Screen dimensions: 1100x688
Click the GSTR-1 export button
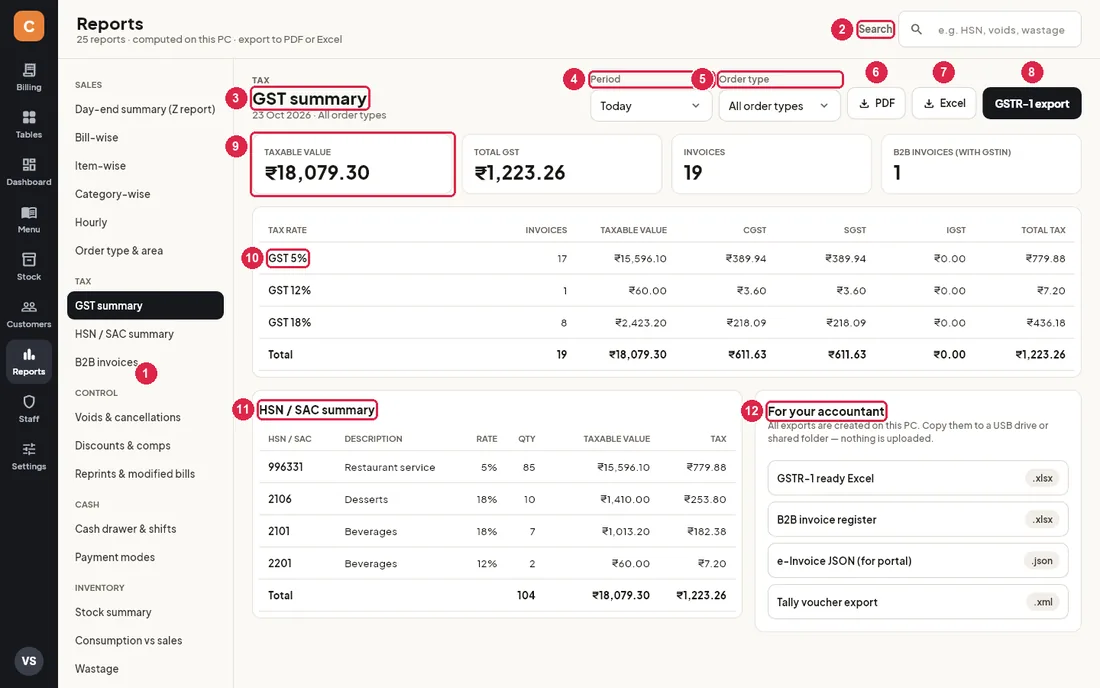[1031, 104]
